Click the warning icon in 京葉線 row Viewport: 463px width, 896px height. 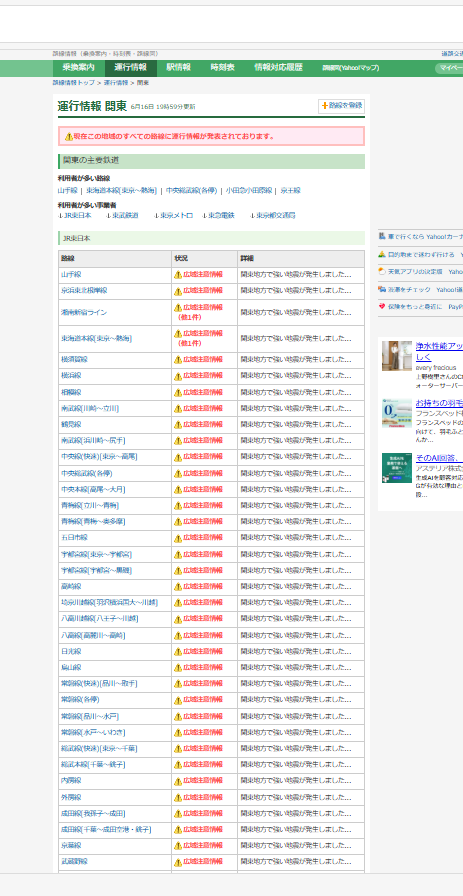point(178,846)
